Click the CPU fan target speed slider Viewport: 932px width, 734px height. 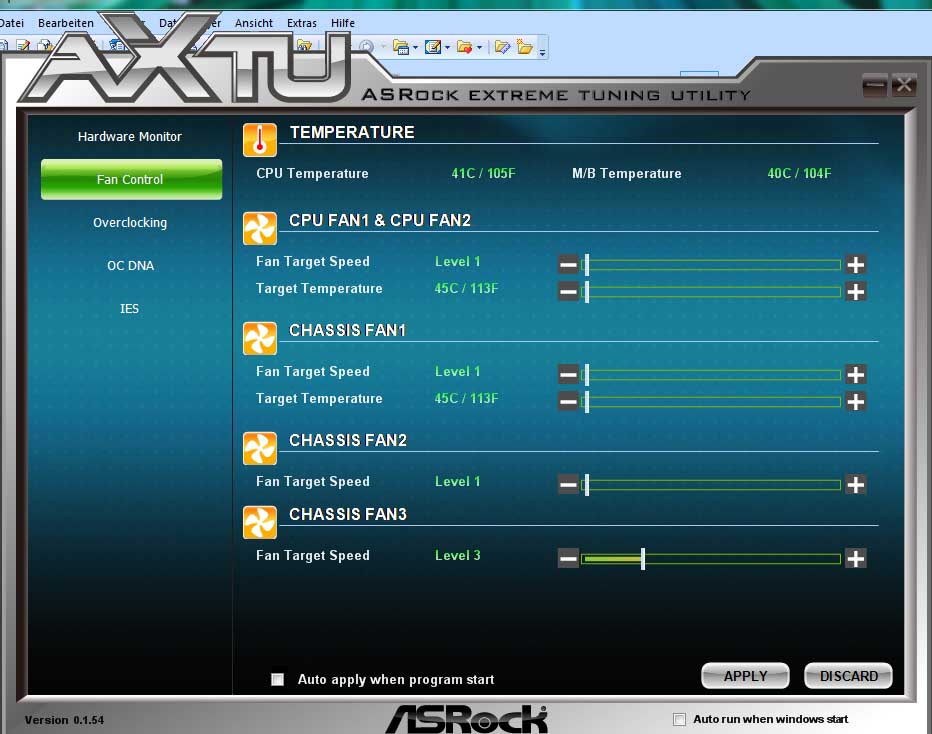point(711,264)
